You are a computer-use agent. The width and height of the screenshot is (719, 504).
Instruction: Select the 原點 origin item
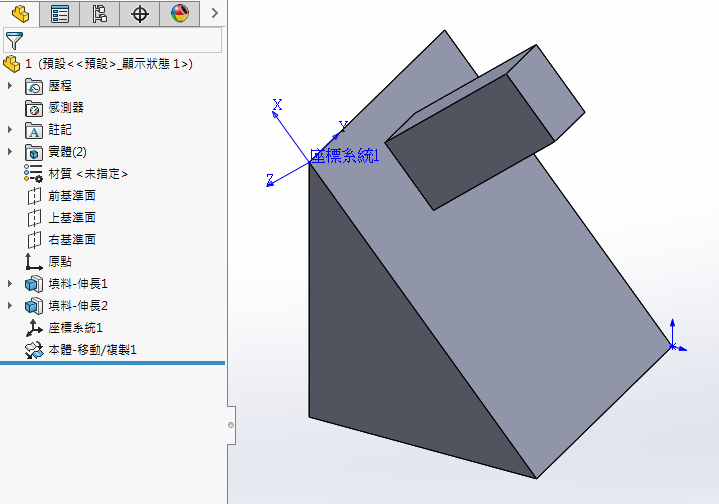pyautogui.click(x=60, y=262)
